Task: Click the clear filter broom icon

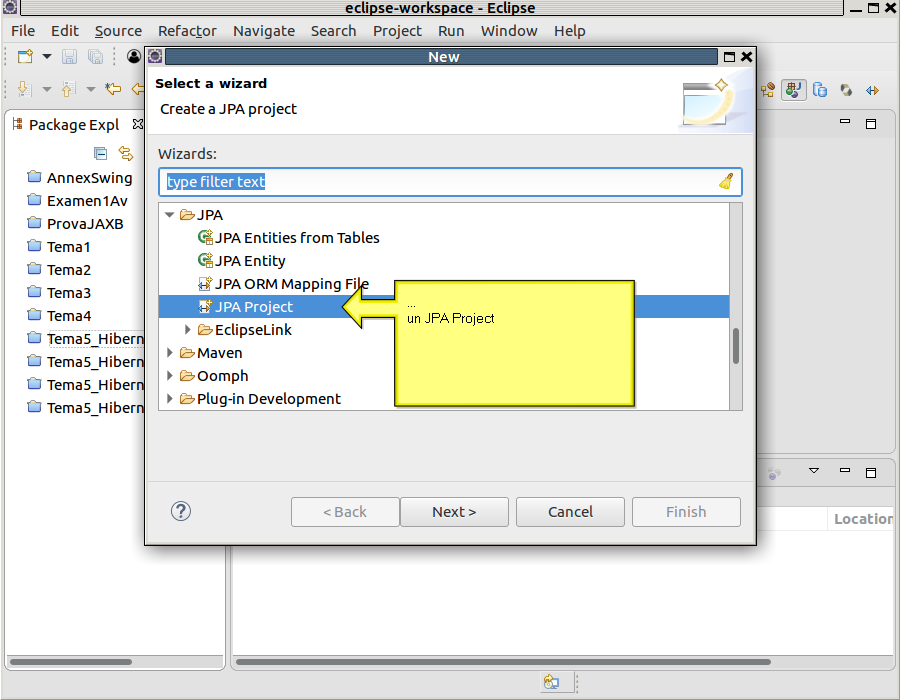Action: (x=726, y=182)
